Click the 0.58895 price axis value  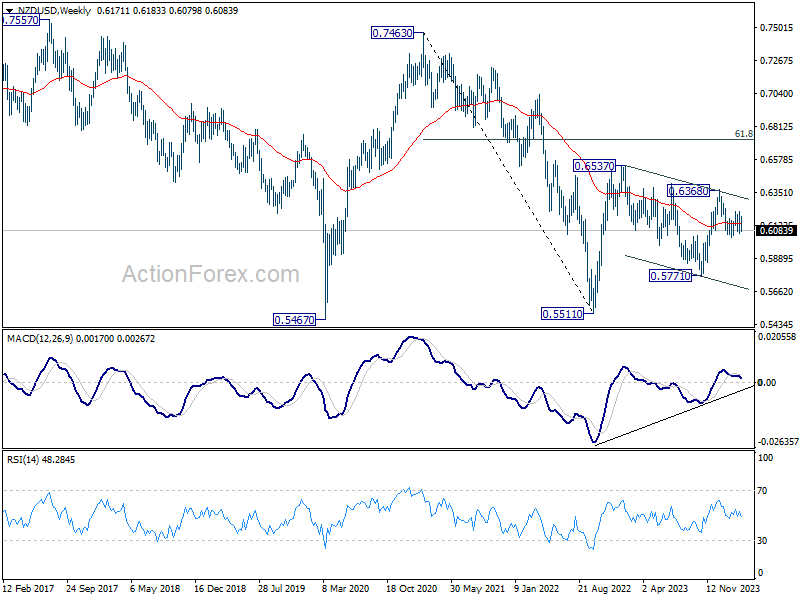tap(777, 259)
